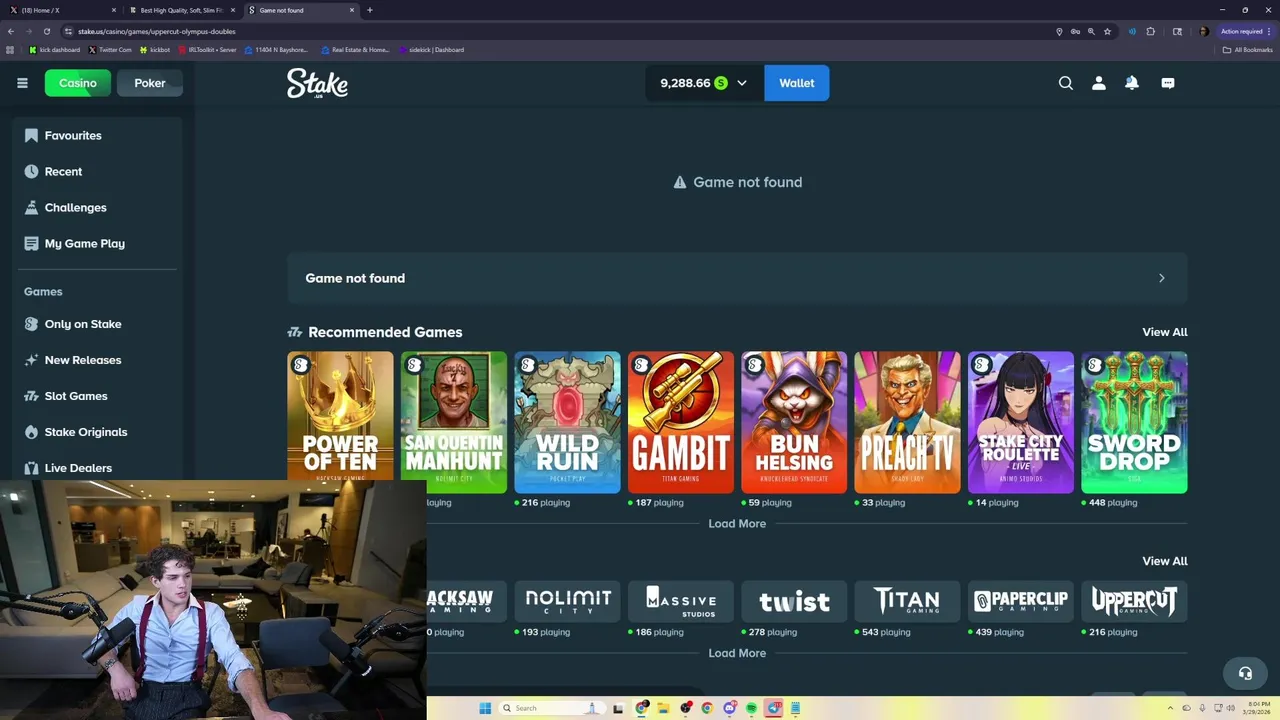
Task: Switch to the Best High Quality browser tab
Action: click(x=181, y=10)
